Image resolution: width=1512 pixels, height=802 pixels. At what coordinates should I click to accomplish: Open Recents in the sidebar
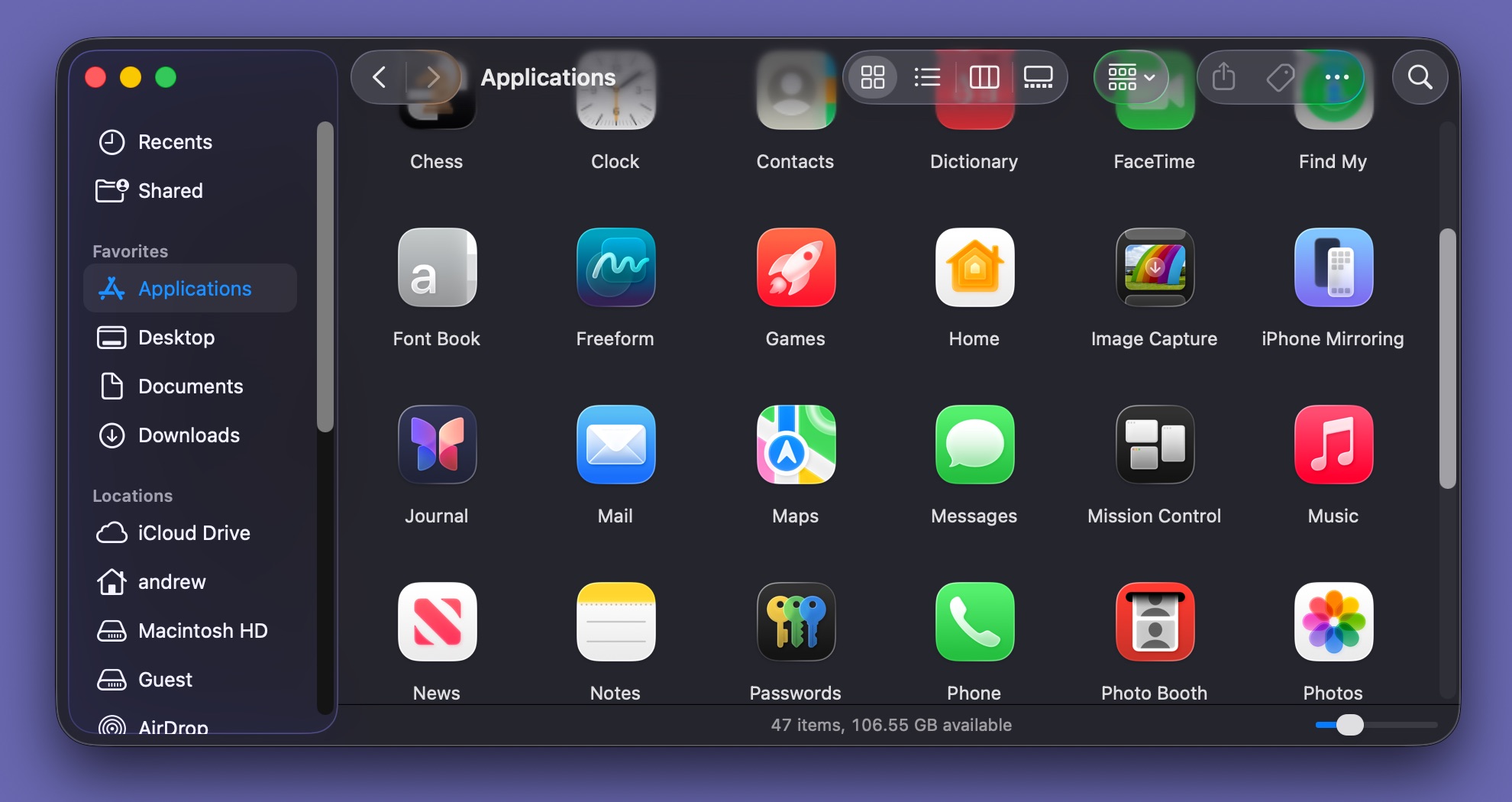point(189,142)
